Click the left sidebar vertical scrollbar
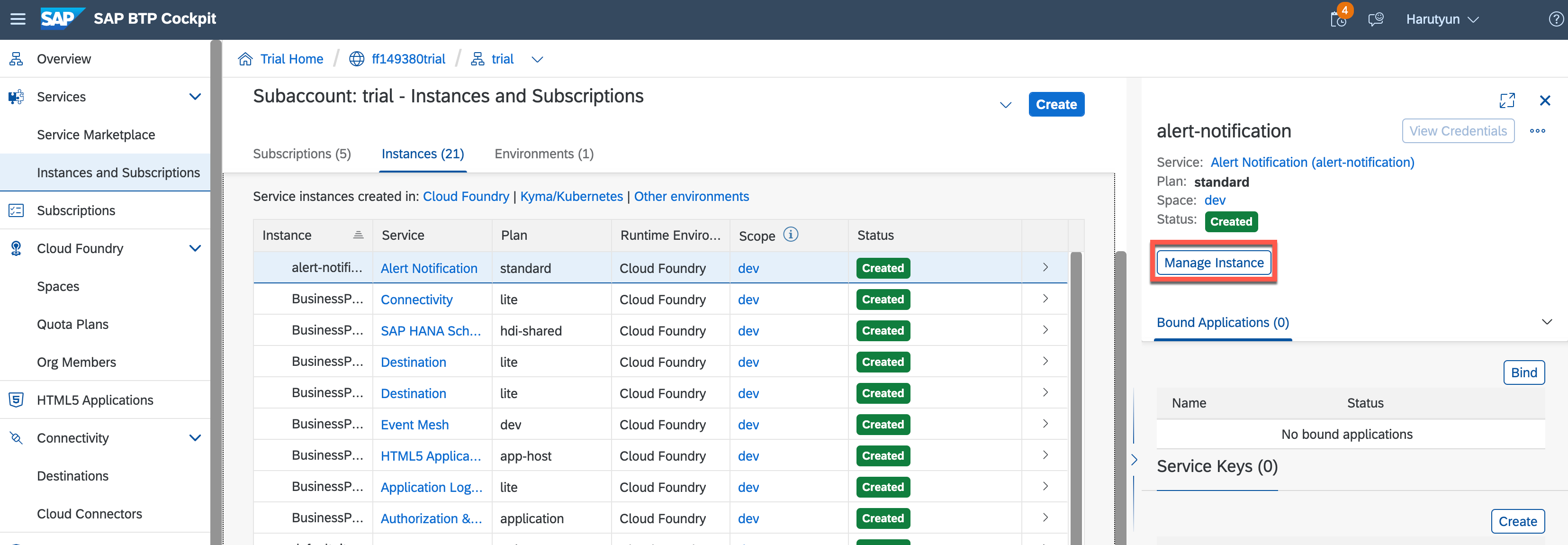The height and width of the screenshot is (545, 1568). [216, 292]
